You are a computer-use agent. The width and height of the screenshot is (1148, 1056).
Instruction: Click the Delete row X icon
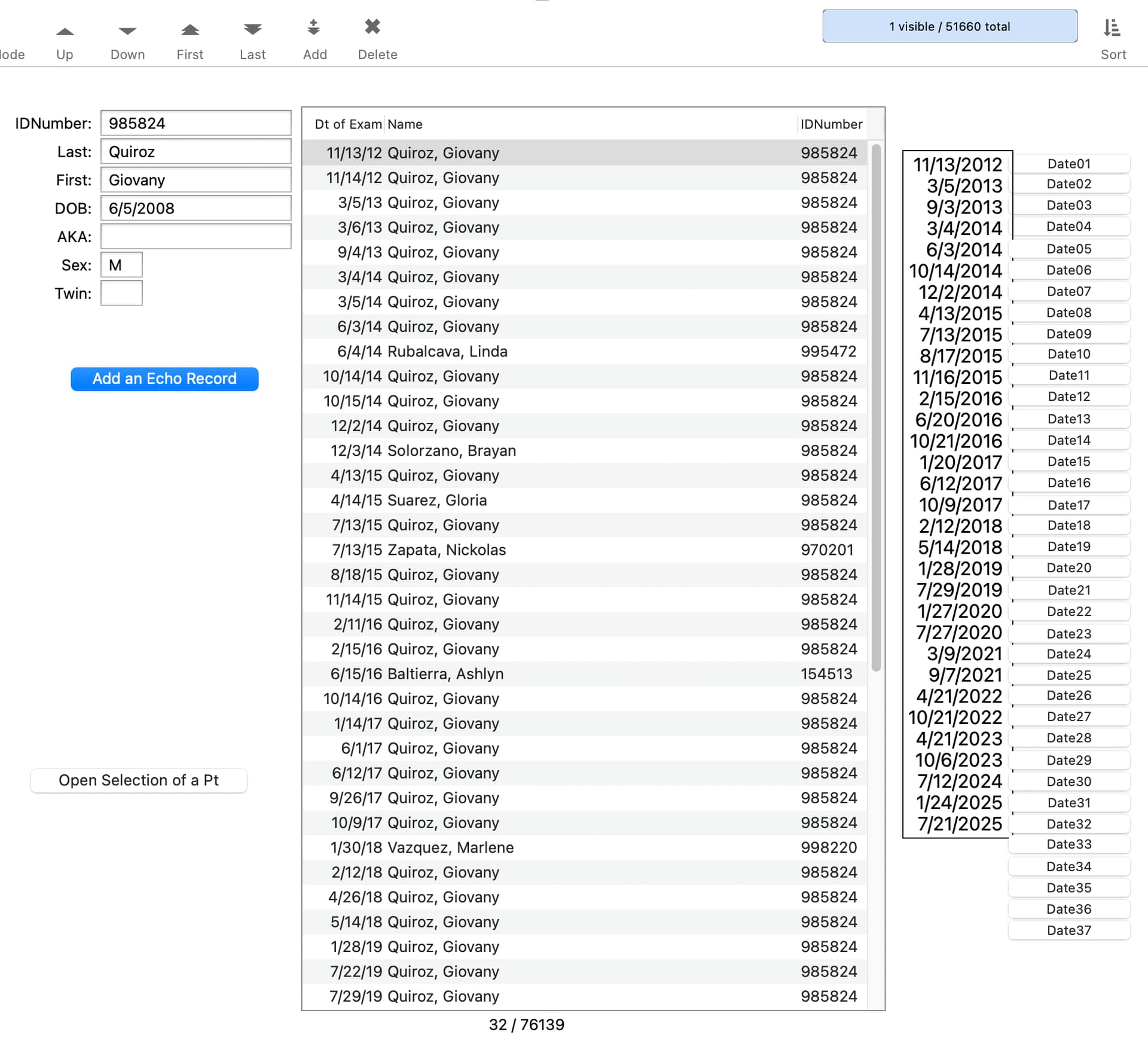(373, 26)
